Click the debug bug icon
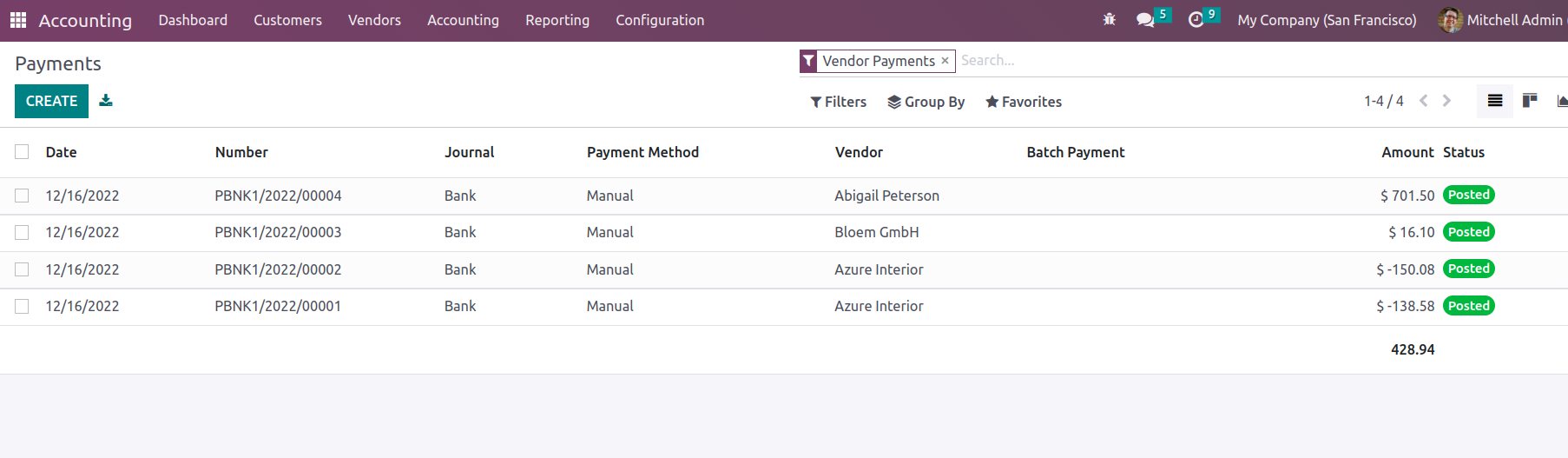The width and height of the screenshot is (1568, 458). pos(1110,19)
